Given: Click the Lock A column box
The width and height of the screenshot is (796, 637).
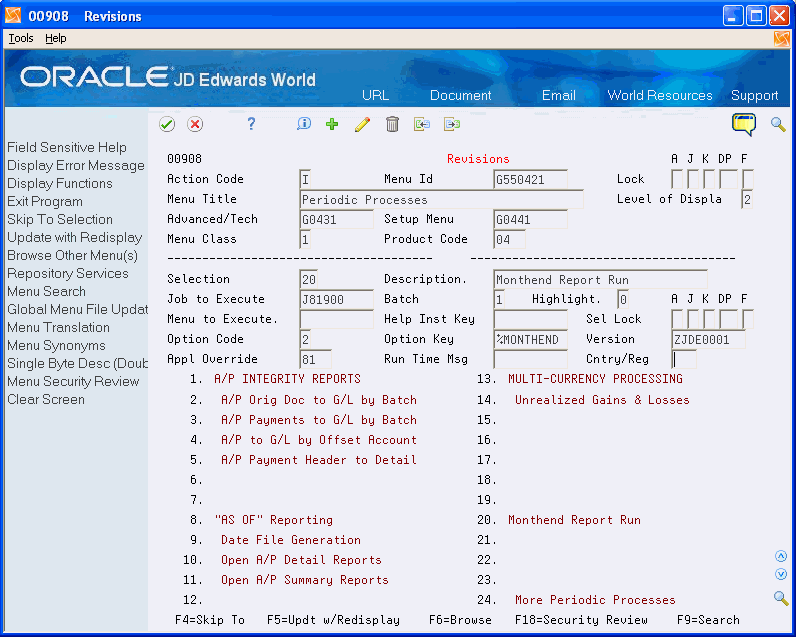Looking at the screenshot, I should 677,179.
